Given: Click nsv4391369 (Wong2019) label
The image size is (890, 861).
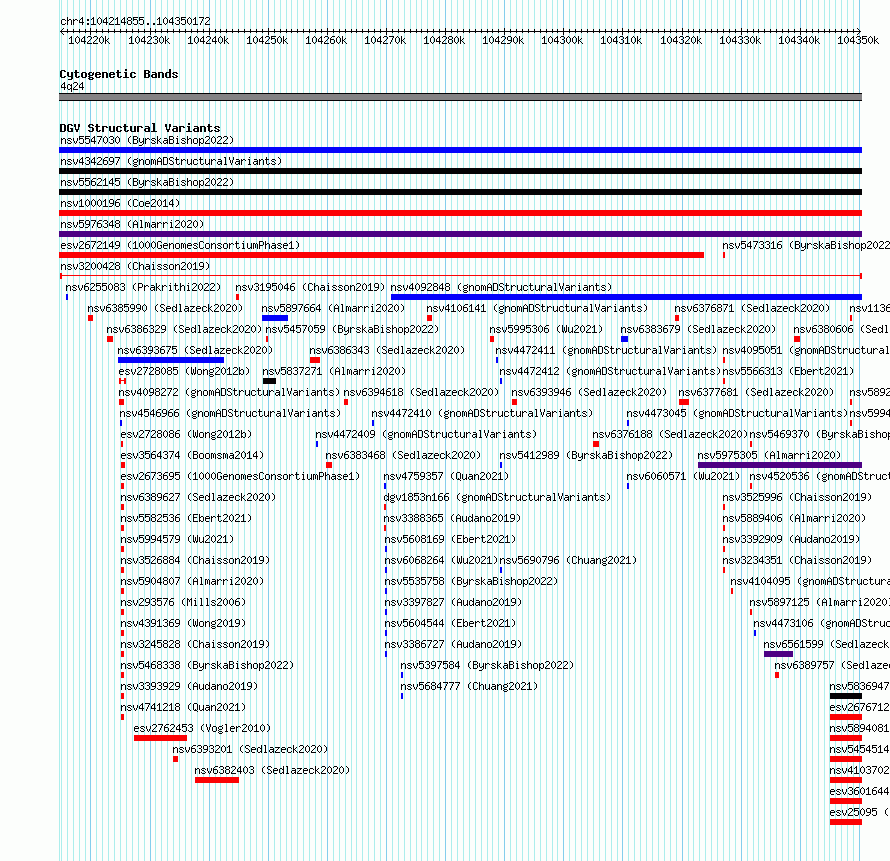Looking at the screenshot, I should [183, 623].
